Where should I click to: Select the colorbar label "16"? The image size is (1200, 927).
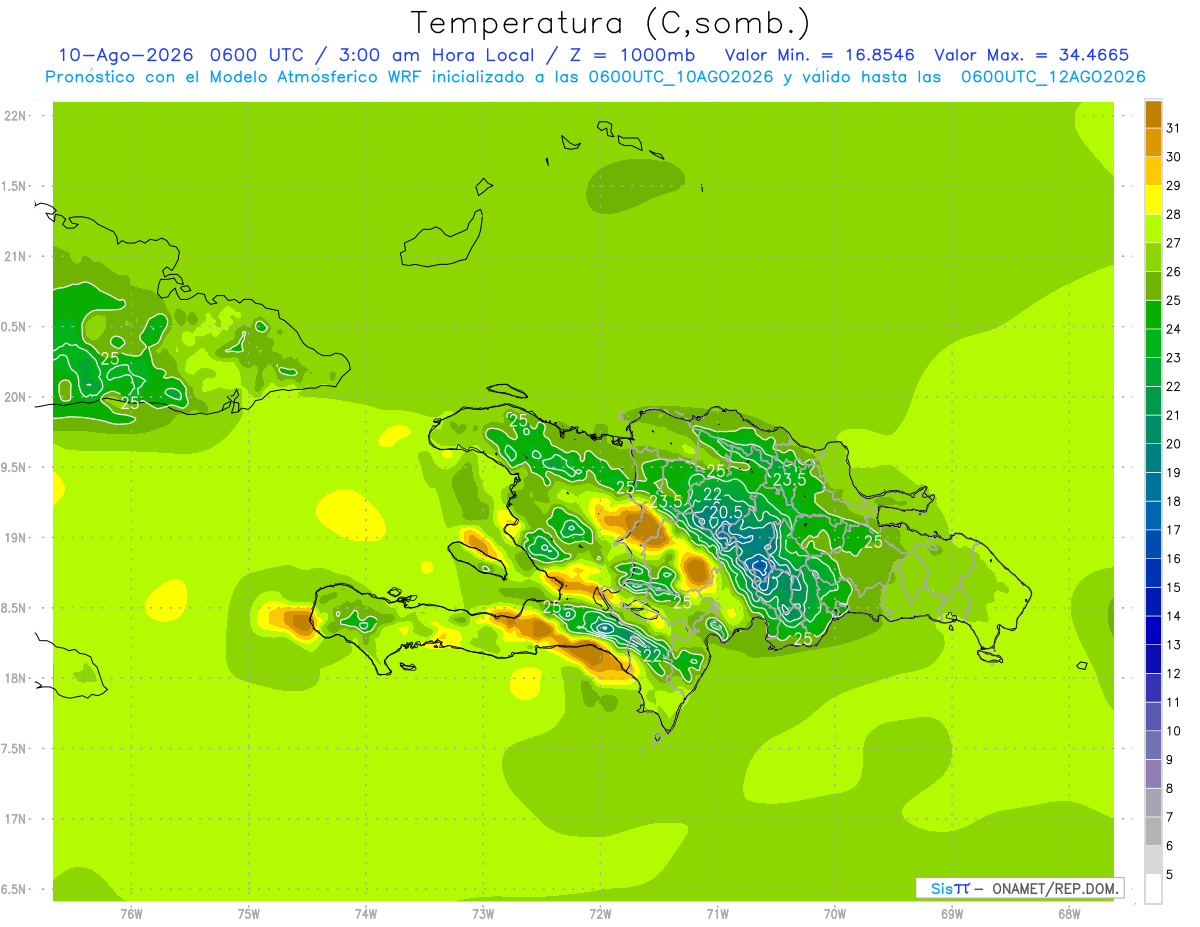1173,559
